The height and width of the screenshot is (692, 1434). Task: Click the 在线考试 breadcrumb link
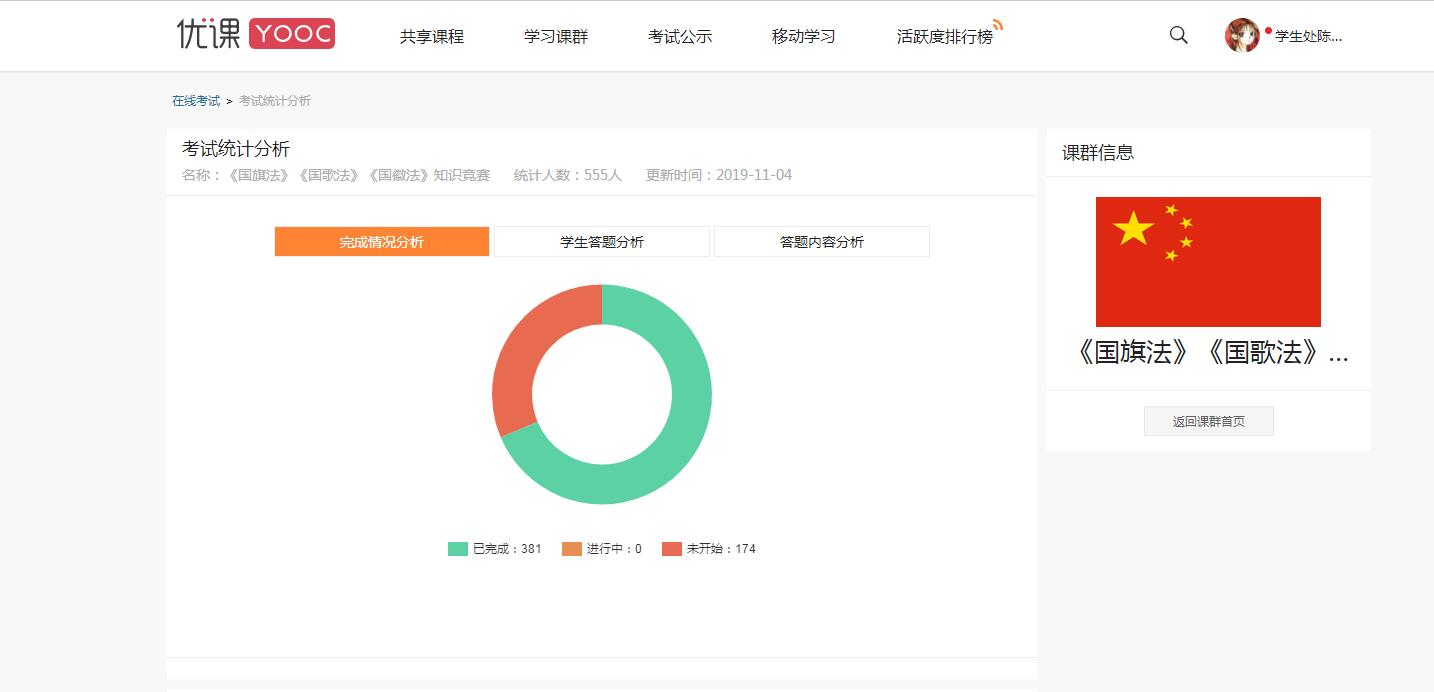click(x=196, y=101)
